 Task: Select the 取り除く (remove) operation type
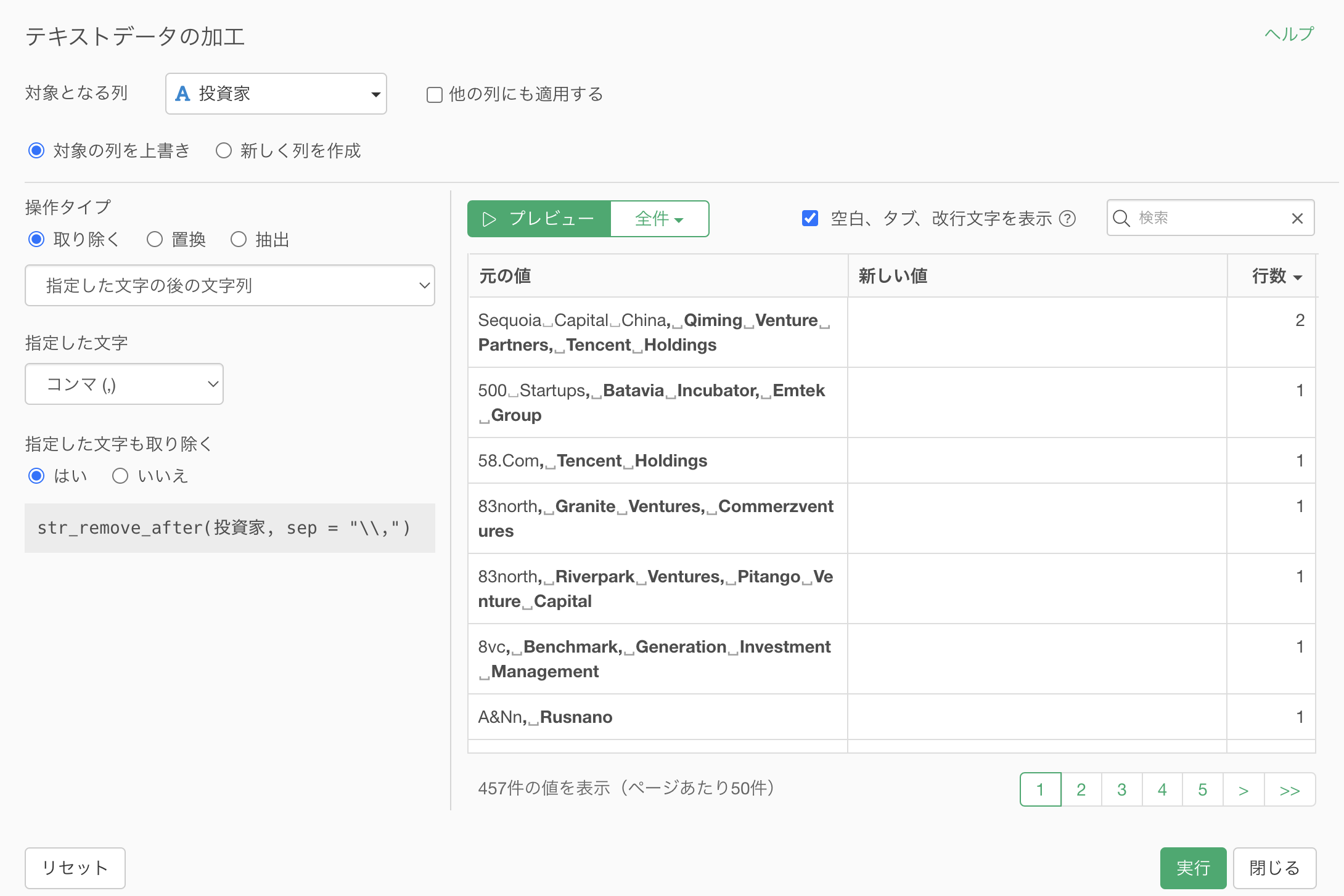(36, 239)
